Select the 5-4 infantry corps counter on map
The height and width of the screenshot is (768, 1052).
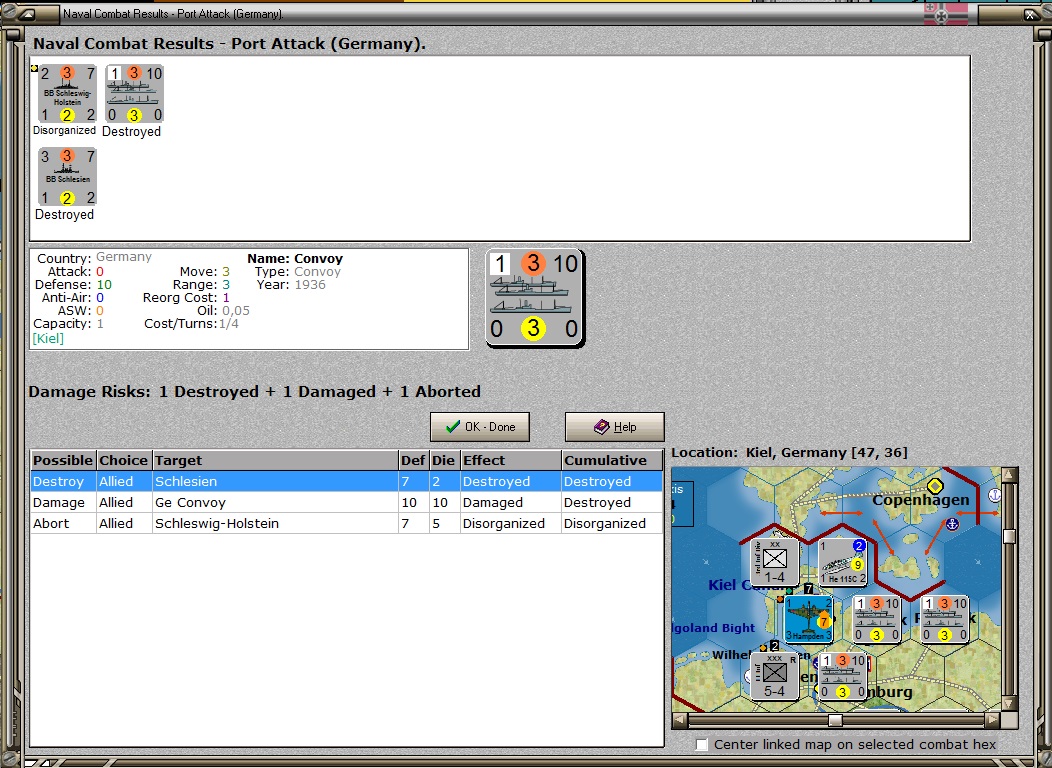pos(774,675)
